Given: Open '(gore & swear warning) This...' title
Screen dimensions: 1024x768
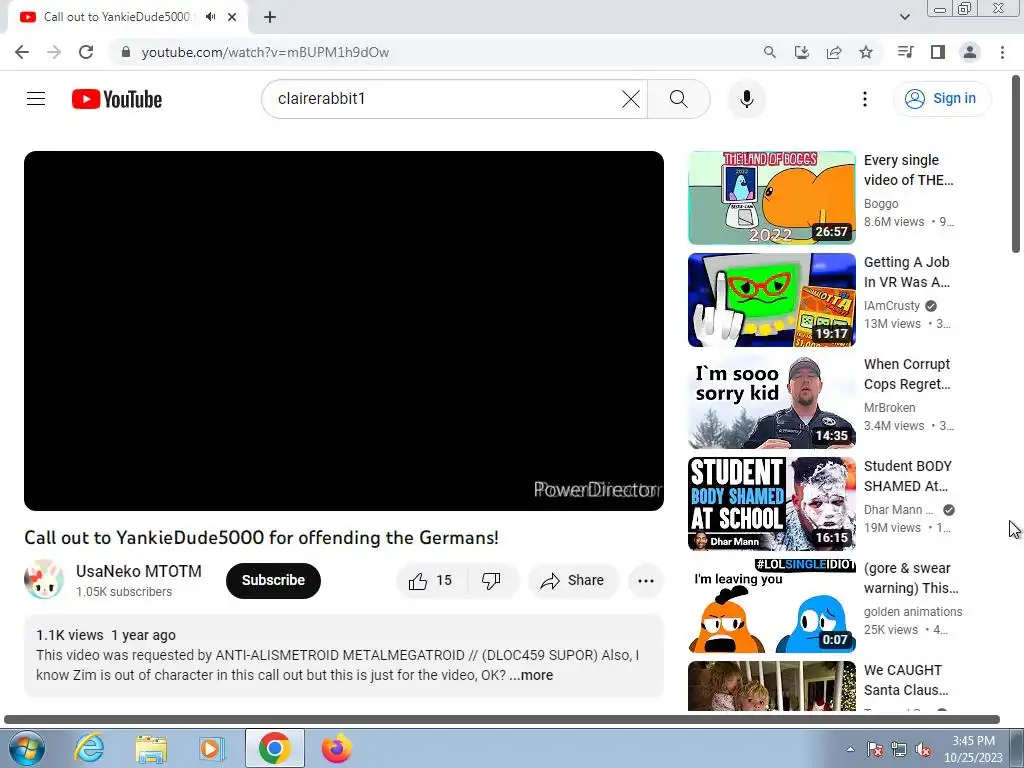Looking at the screenshot, I should click(911, 577).
